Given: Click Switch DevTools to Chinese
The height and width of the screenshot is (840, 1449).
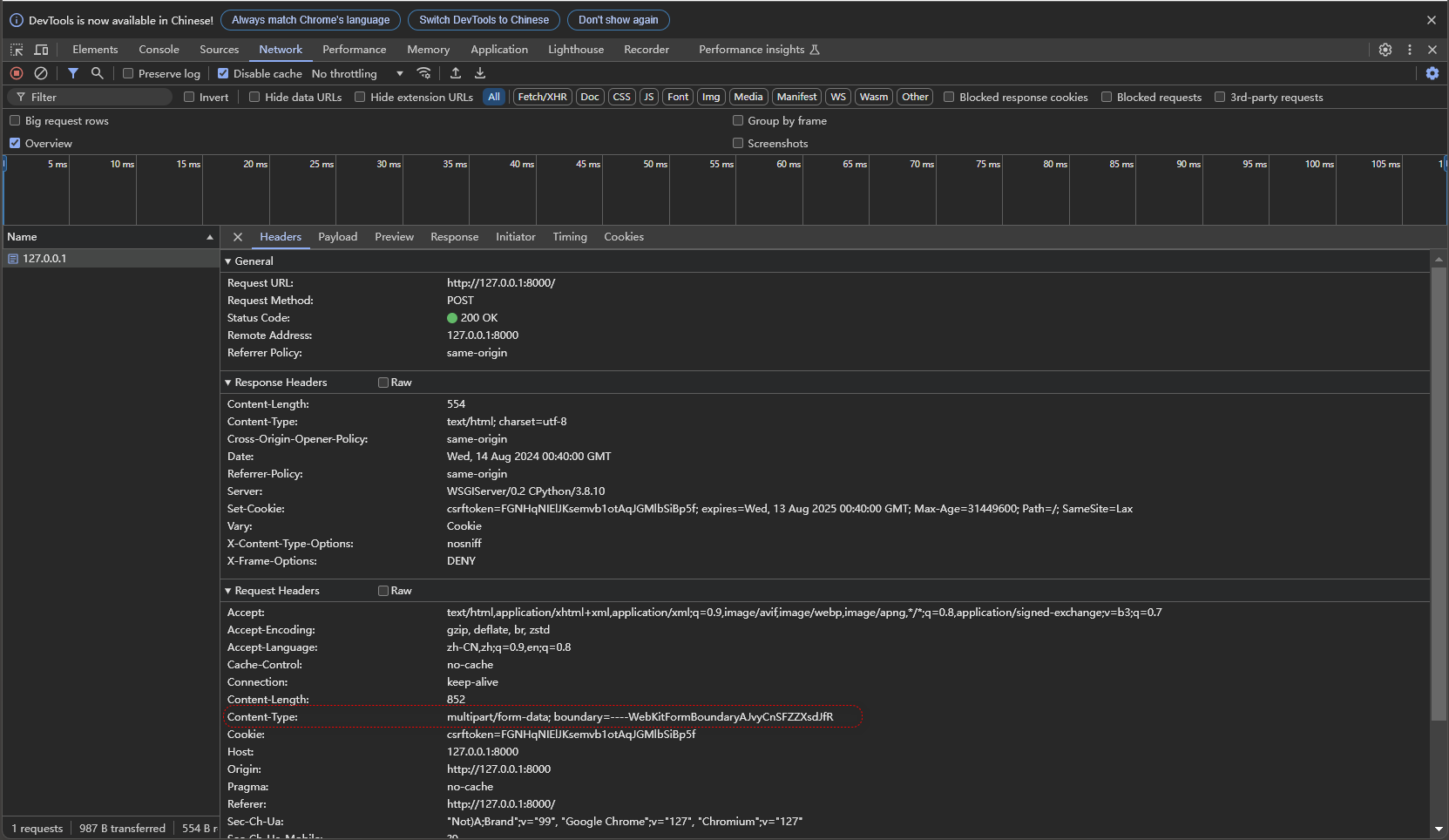Looking at the screenshot, I should click(x=484, y=20).
